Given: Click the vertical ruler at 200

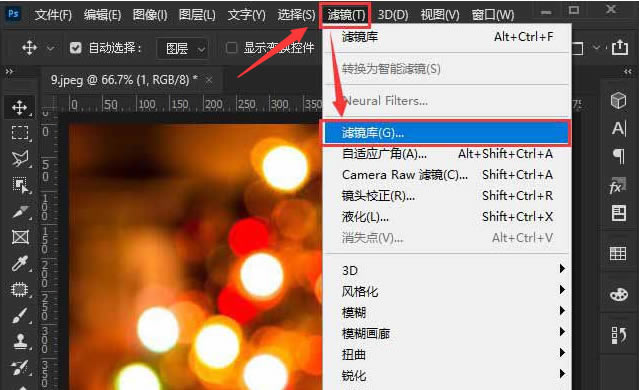Looking at the screenshot, I should point(45,273).
